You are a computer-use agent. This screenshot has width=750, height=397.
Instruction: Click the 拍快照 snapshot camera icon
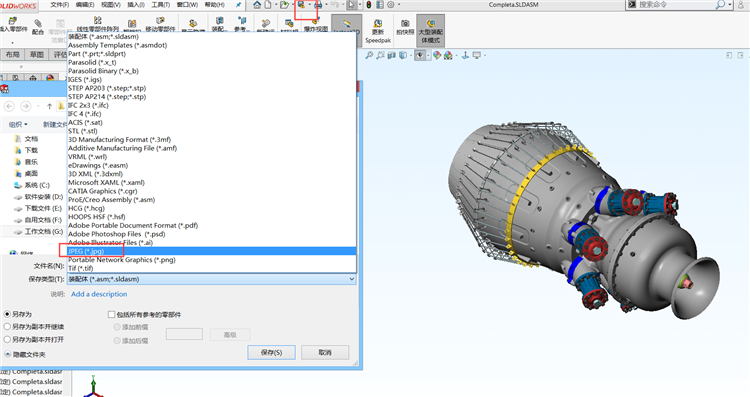pyautogui.click(x=405, y=28)
